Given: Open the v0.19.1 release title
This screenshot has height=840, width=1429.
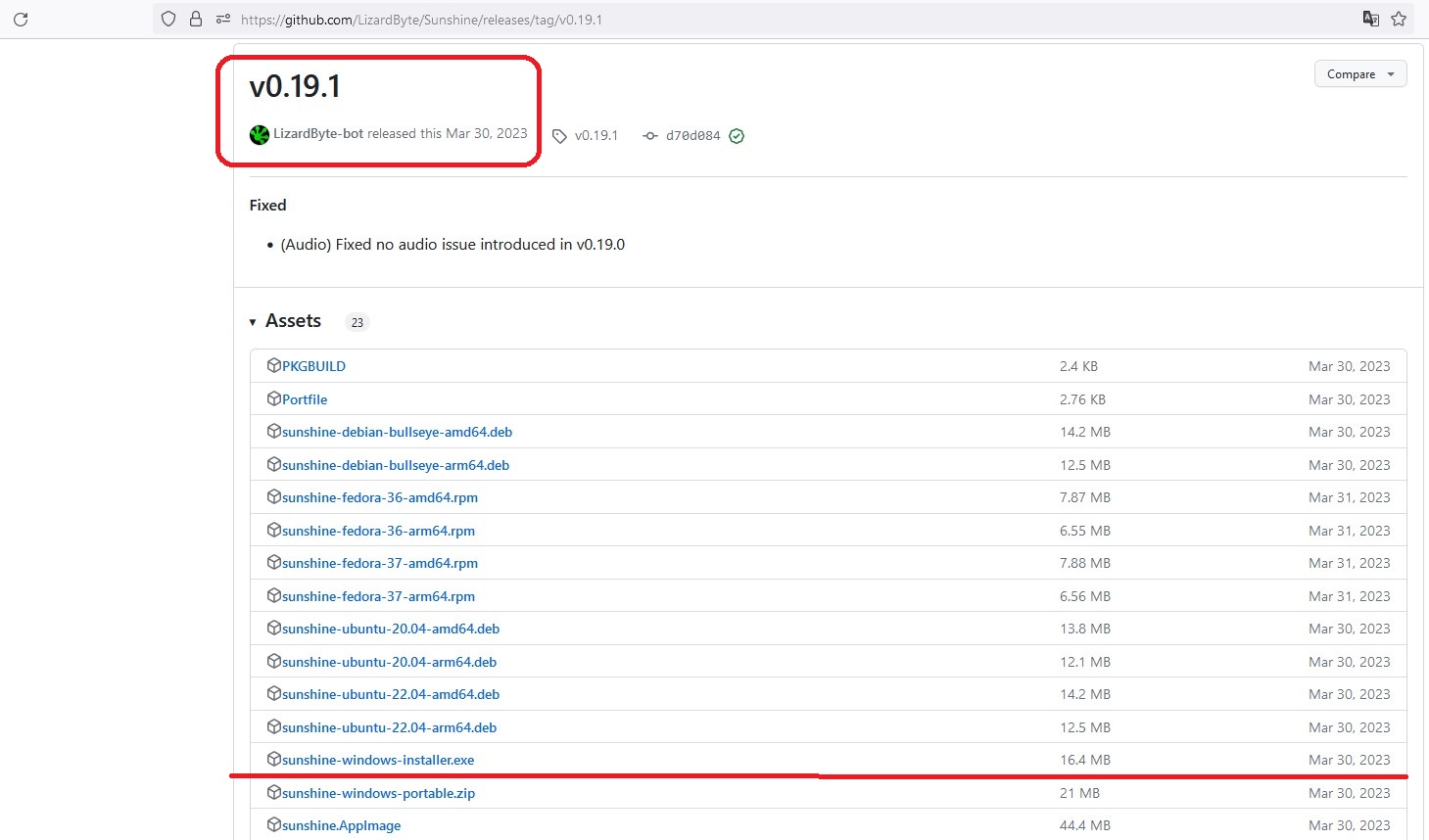Looking at the screenshot, I should click(x=295, y=86).
